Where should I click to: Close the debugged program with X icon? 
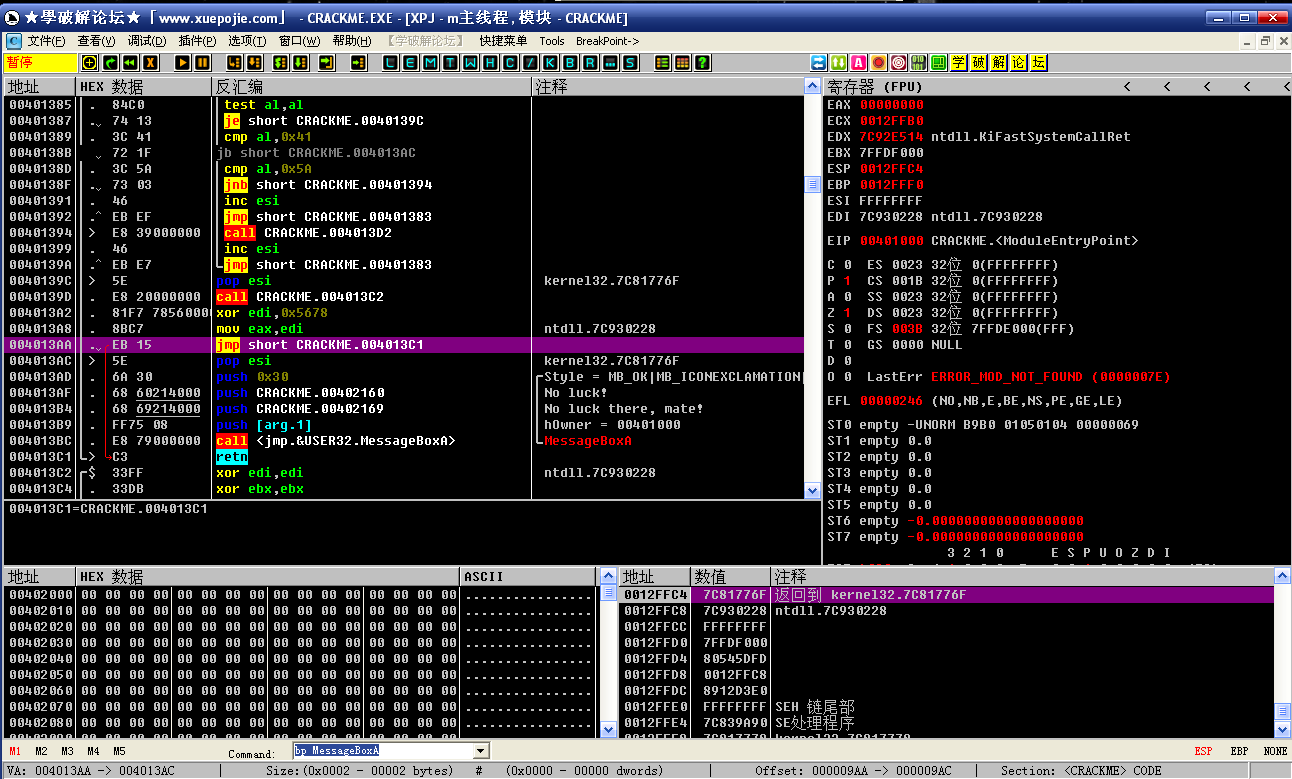[x=150, y=63]
